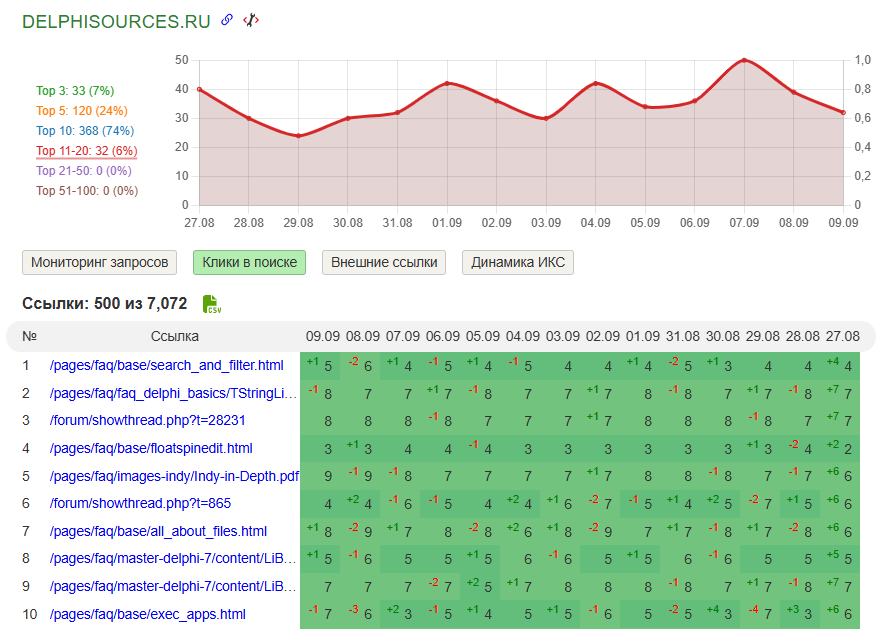Click the red code icon near title
Image resolution: width=882 pixels, height=637 pixels.
click(251, 20)
